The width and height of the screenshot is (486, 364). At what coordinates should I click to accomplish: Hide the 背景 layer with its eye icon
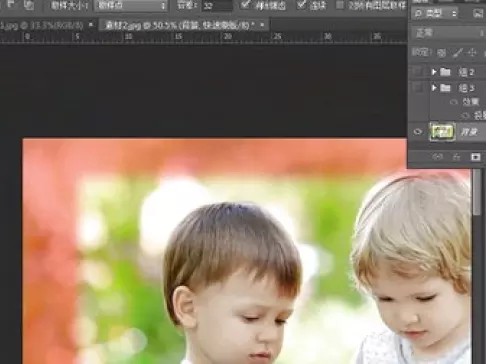pyautogui.click(x=418, y=132)
